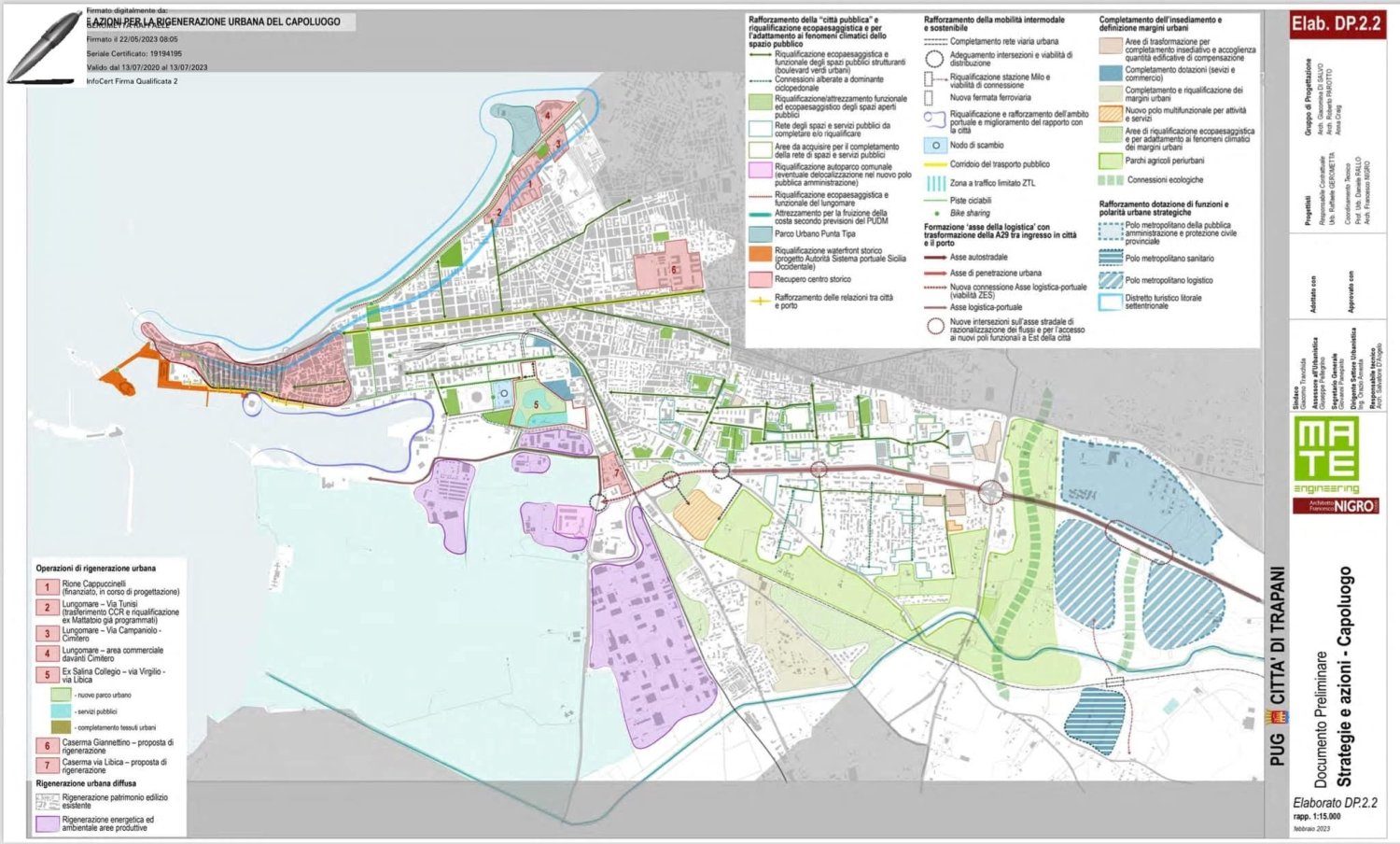
Task: Click the Rigenerazione energetica purple swatch
Action: click(48, 823)
